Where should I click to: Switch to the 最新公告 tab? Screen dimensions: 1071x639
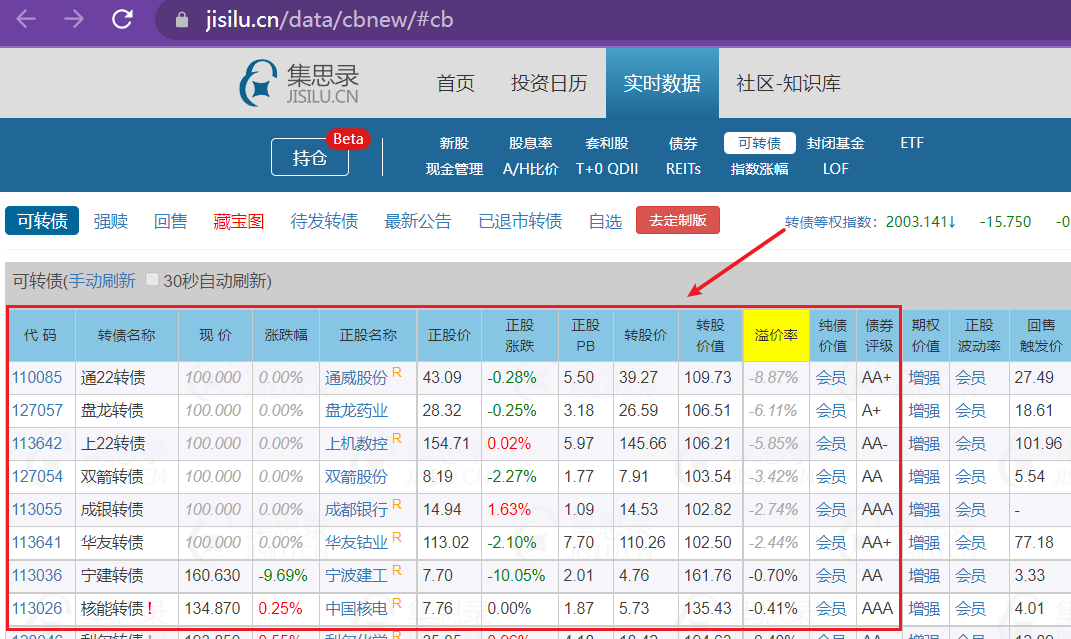tap(418, 221)
